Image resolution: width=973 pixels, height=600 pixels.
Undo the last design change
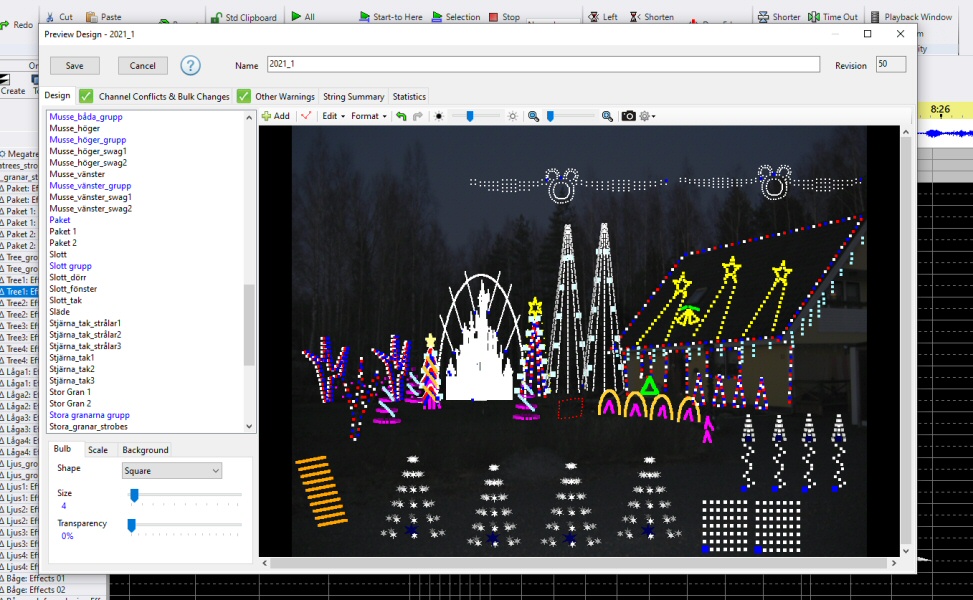click(x=401, y=116)
